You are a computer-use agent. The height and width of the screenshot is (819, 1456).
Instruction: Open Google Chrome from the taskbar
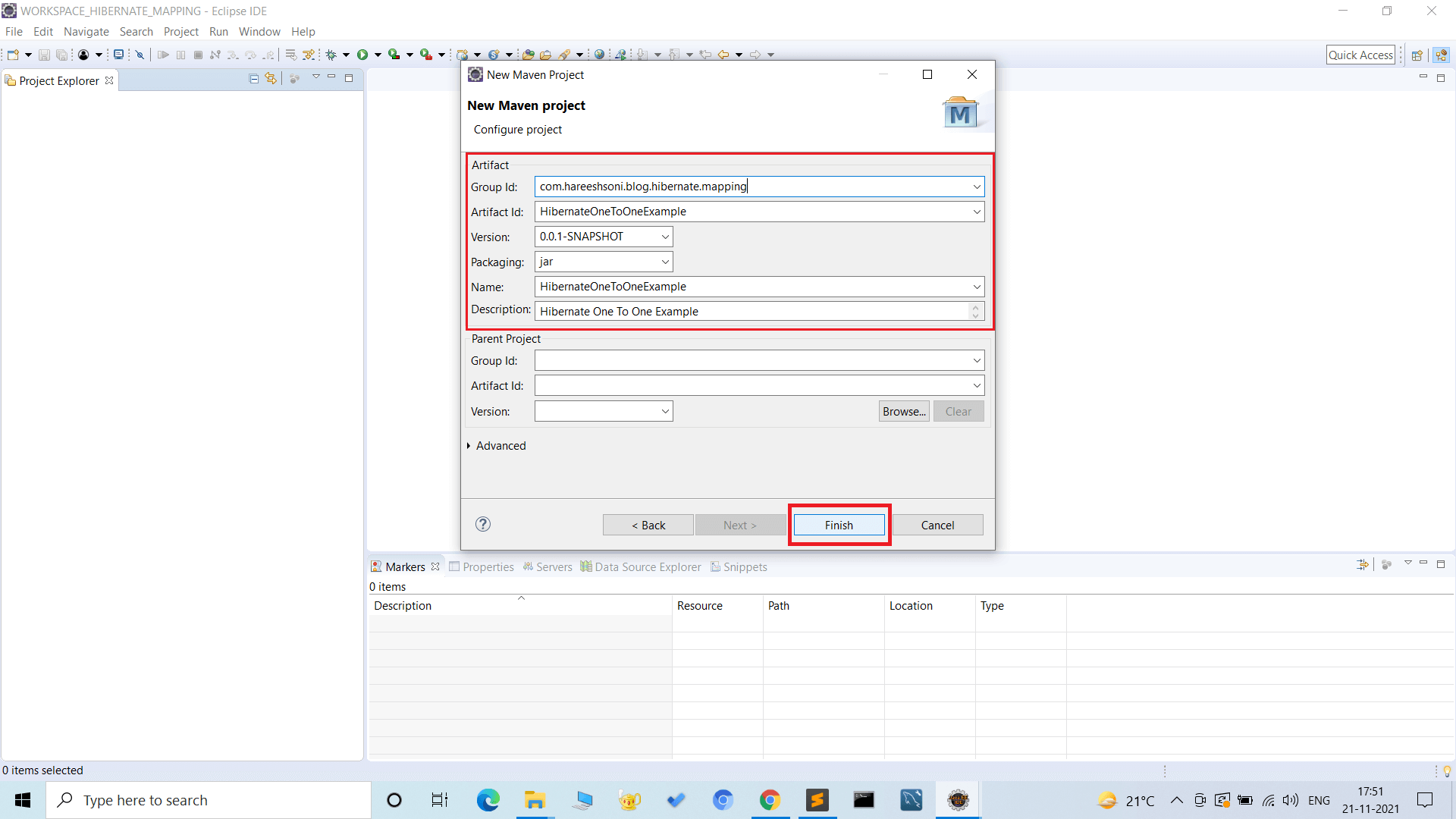(770, 800)
